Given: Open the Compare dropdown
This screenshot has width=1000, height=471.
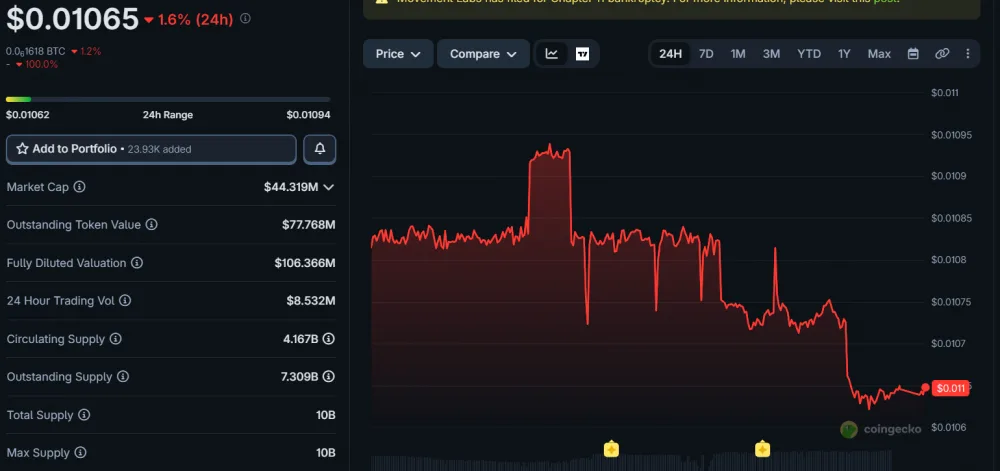Looking at the screenshot, I should point(483,54).
